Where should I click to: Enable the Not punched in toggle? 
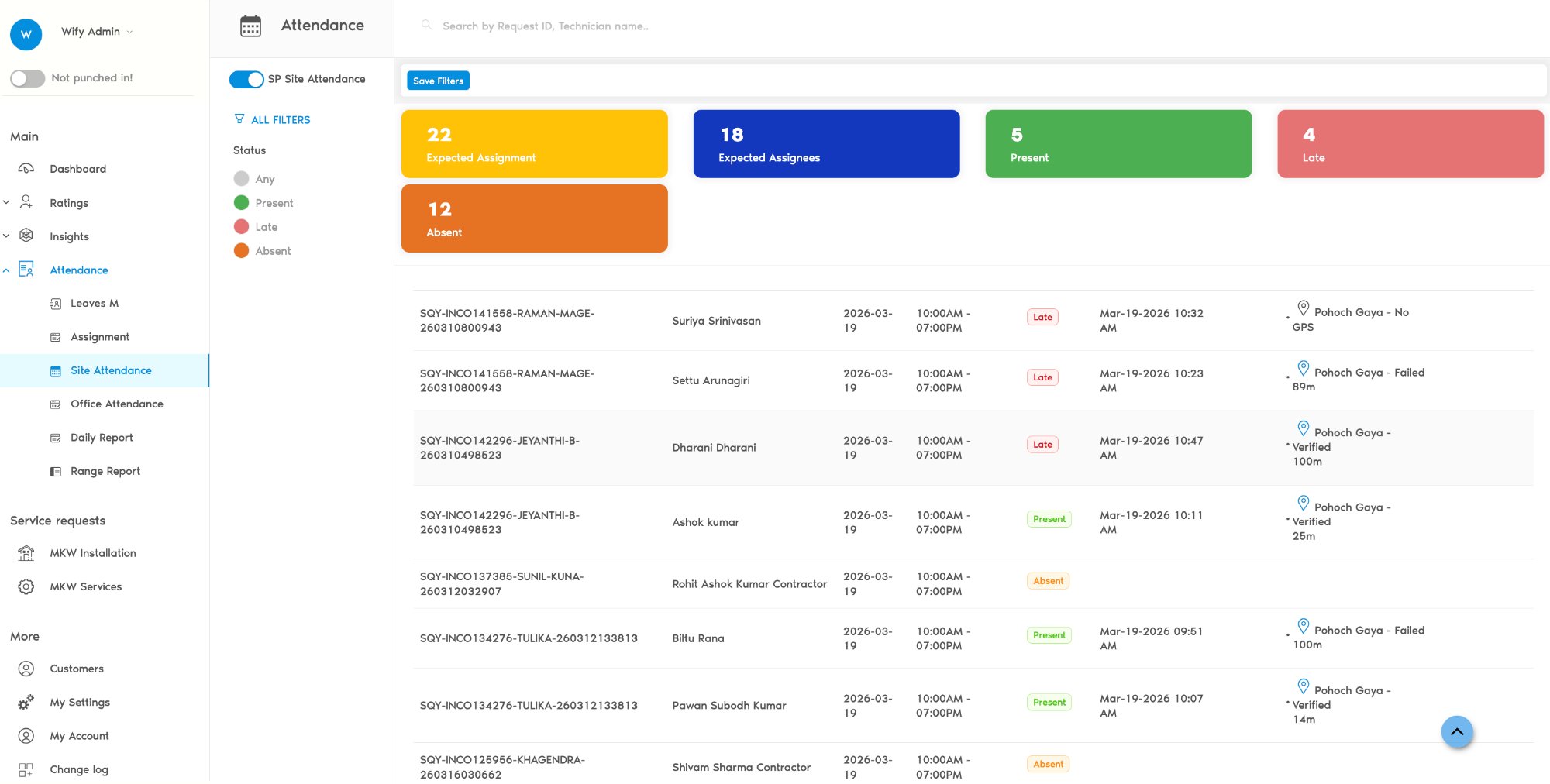coord(27,77)
